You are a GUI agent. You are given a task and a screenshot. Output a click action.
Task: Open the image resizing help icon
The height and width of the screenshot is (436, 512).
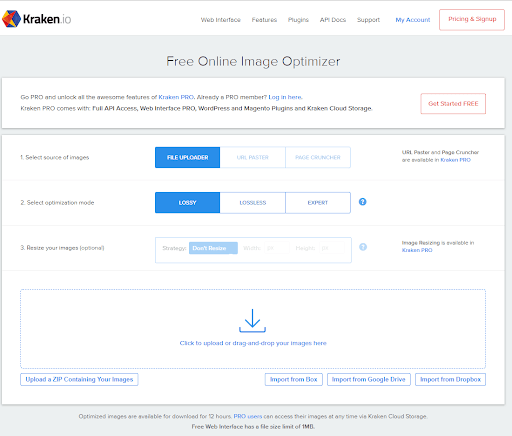point(363,247)
